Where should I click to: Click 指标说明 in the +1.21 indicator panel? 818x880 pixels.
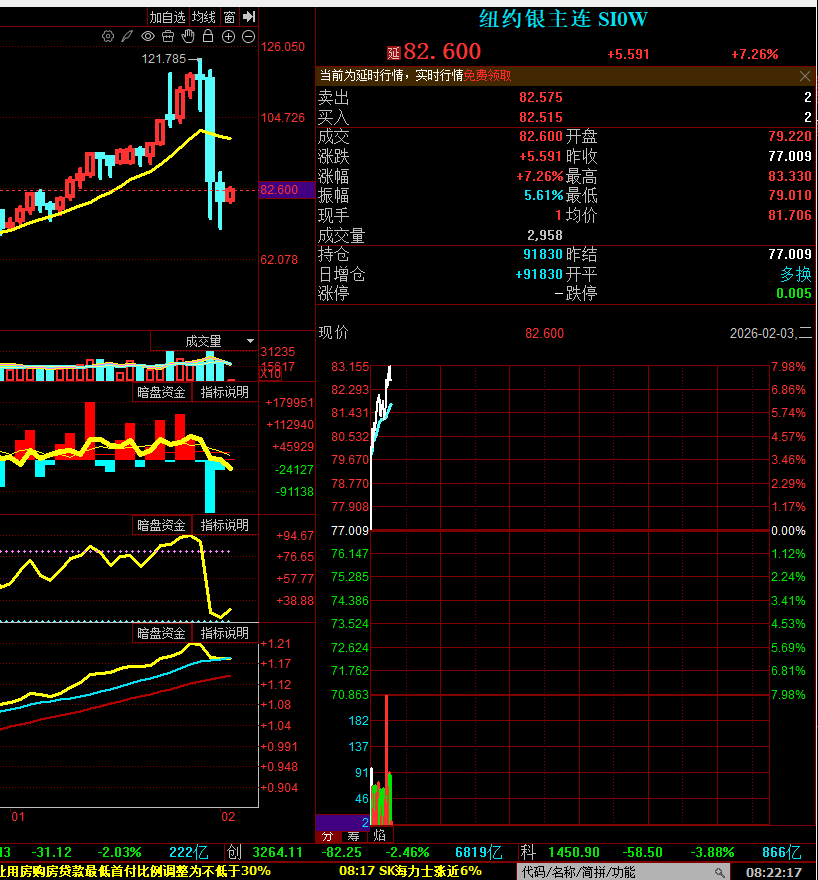[225, 633]
